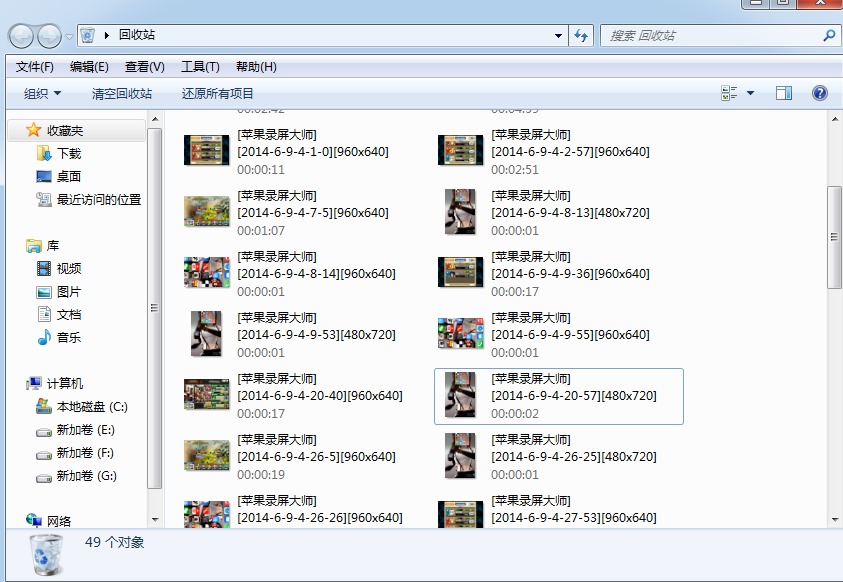Image resolution: width=843 pixels, height=582 pixels.
Task: Open the 编辑(E) menu
Action: pos(89,67)
